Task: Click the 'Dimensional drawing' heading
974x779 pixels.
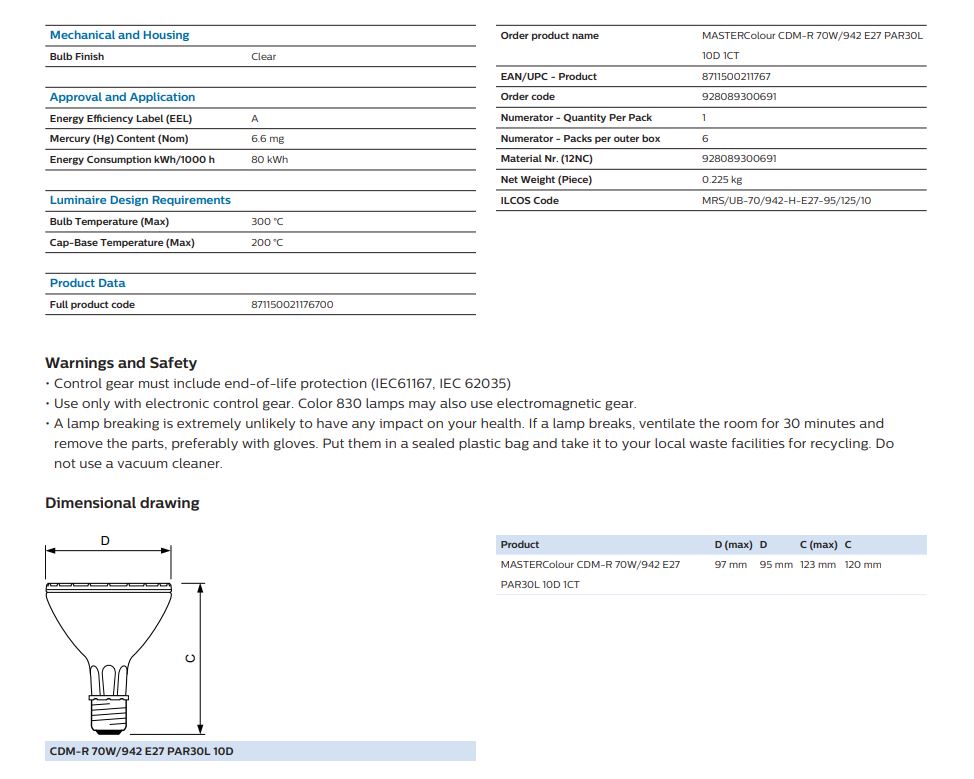Action: (122, 503)
